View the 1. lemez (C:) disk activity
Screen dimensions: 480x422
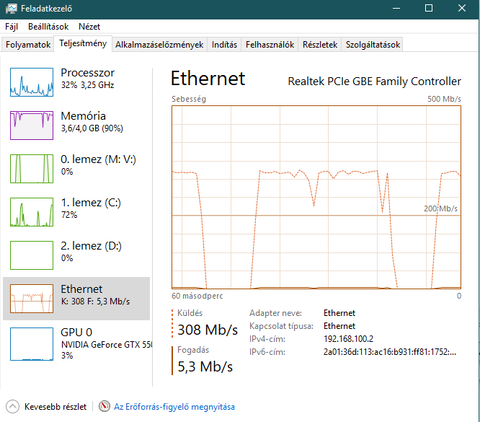(x=32, y=212)
